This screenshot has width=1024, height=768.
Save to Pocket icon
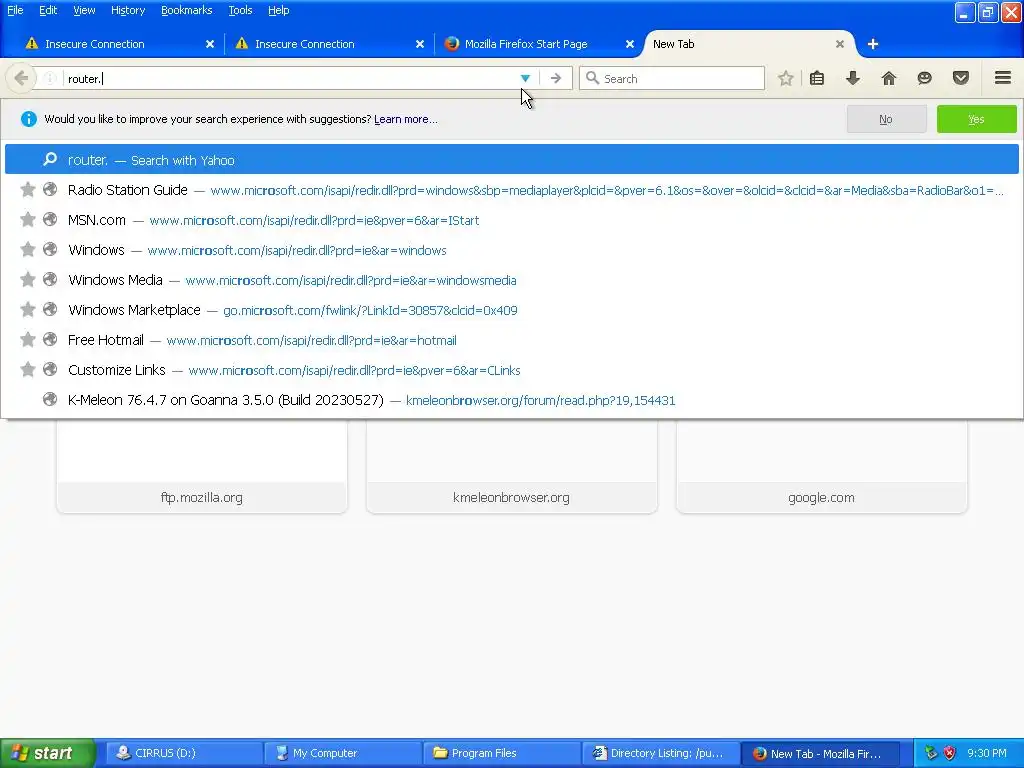click(x=961, y=78)
